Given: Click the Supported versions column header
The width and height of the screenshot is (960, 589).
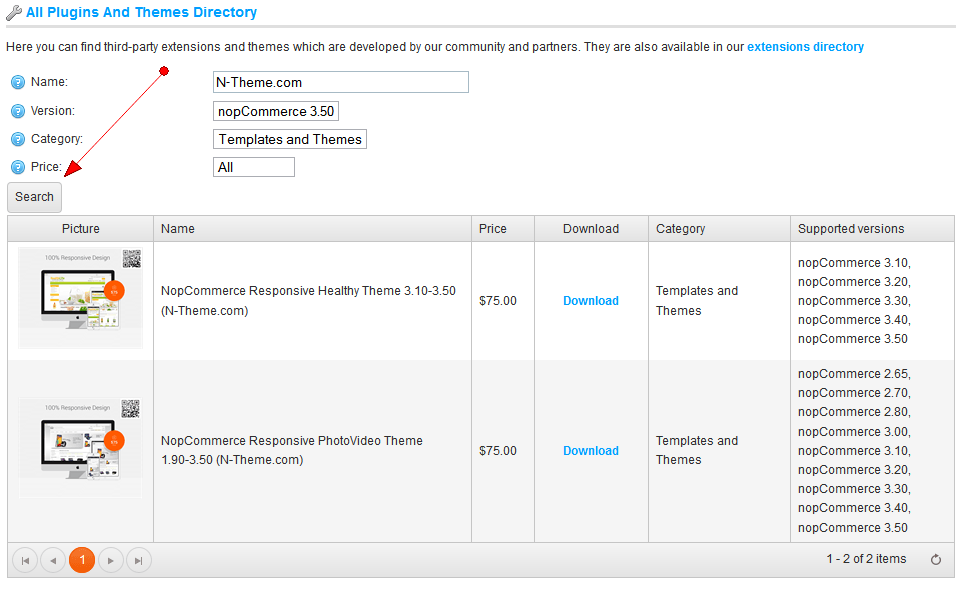Looking at the screenshot, I should 872,229.
